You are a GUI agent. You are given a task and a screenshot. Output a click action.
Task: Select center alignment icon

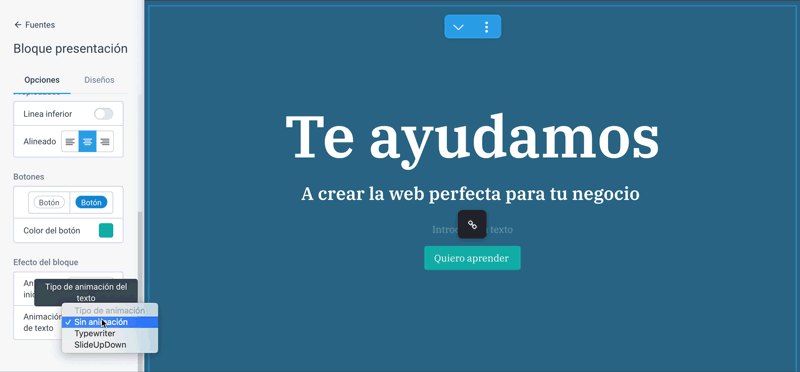87,141
